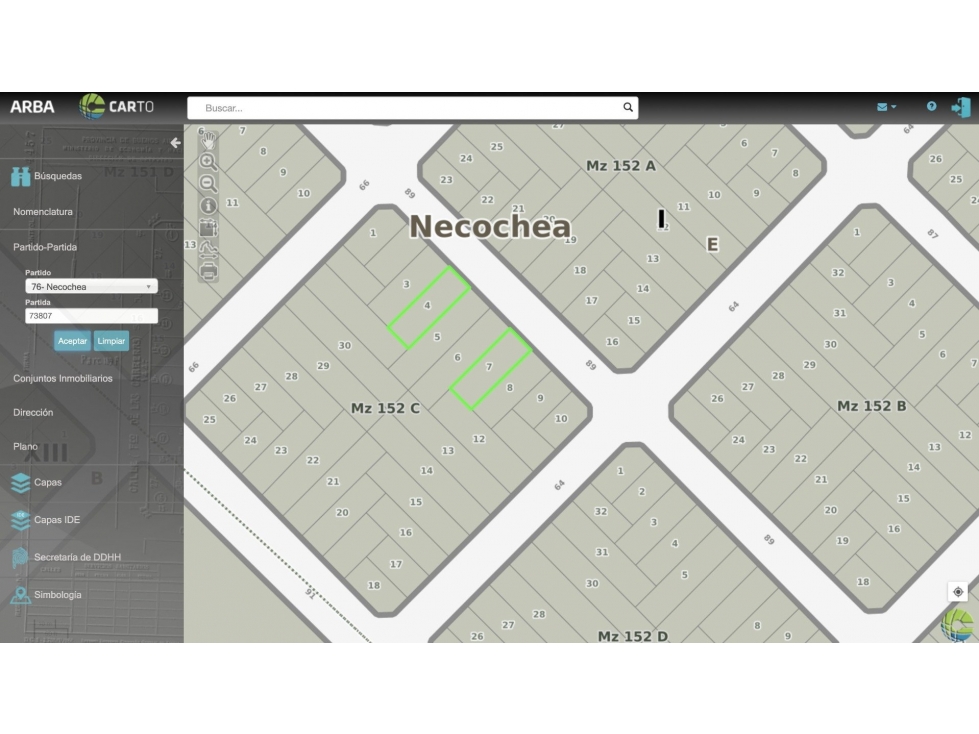The height and width of the screenshot is (734, 979).
Task: Activate the zoom in magnifier tool
Action: pyautogui.click(x=208, y=162)
